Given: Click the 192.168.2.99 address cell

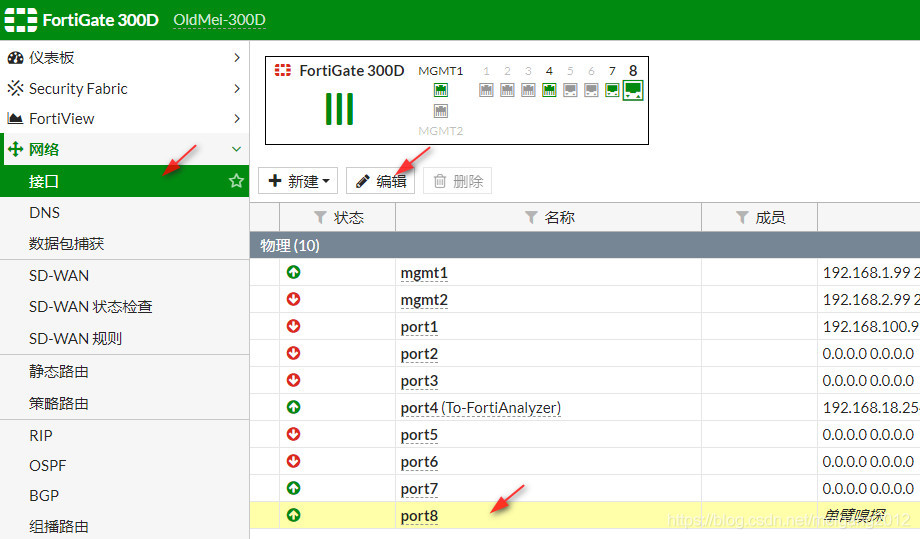Looking at the screenshot, I should tap(870, 300).
